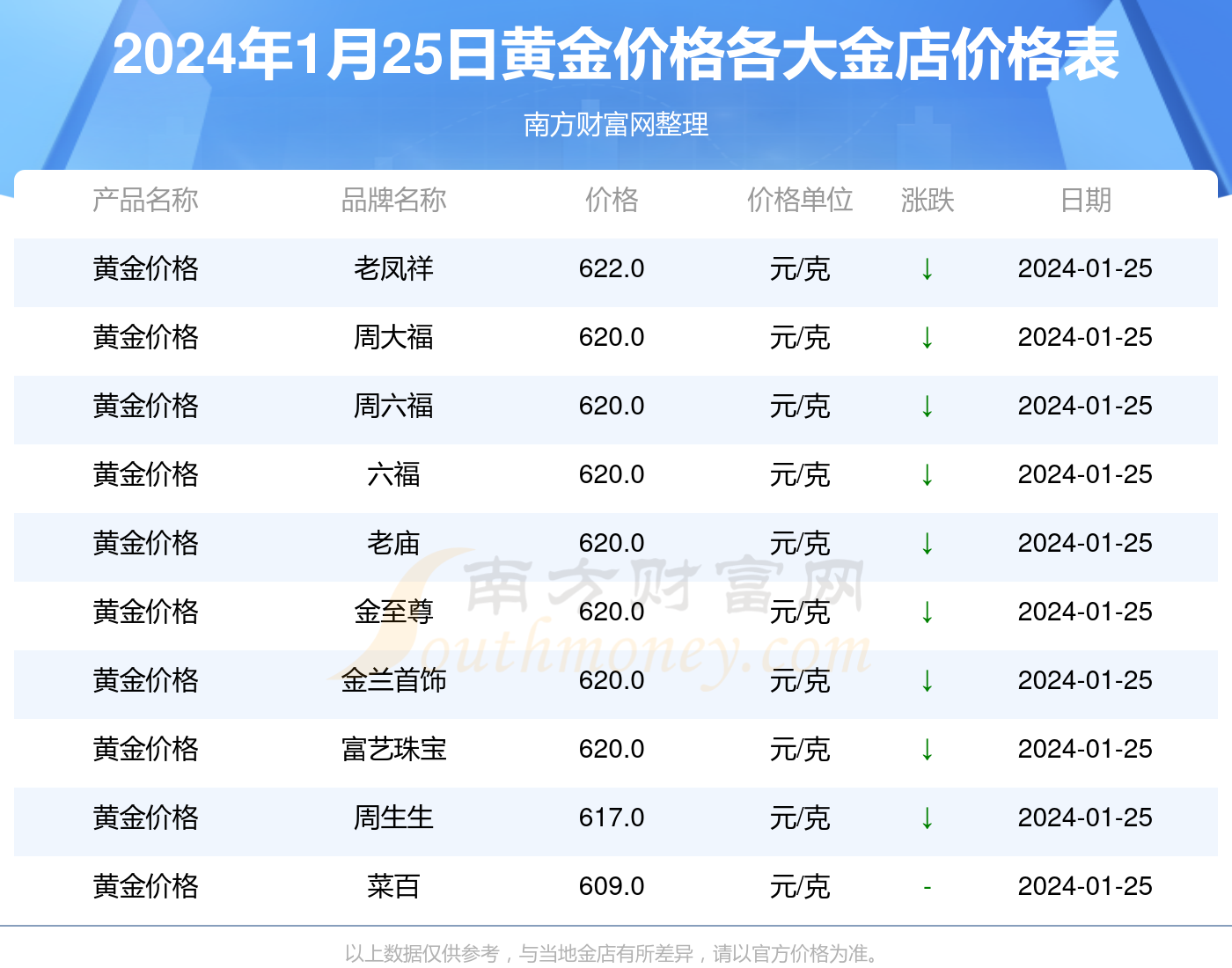
Task: Click the falling indicator beside 周六福
Action: click(x=928, y=407)
